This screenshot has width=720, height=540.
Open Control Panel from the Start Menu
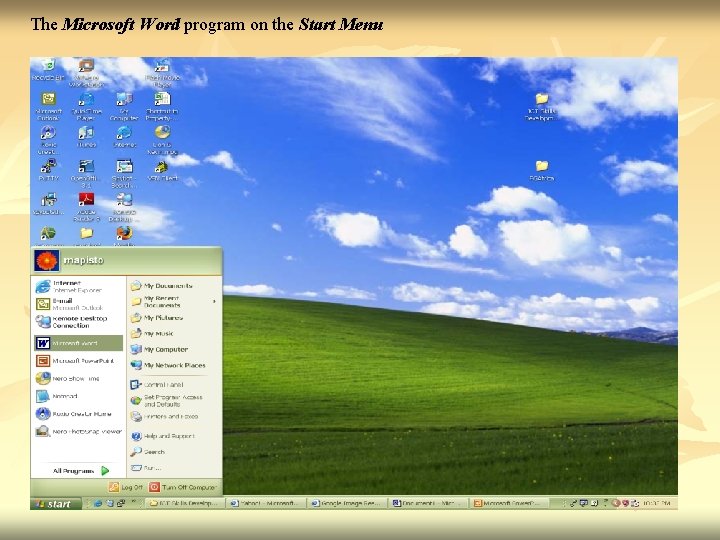point(174,384)
